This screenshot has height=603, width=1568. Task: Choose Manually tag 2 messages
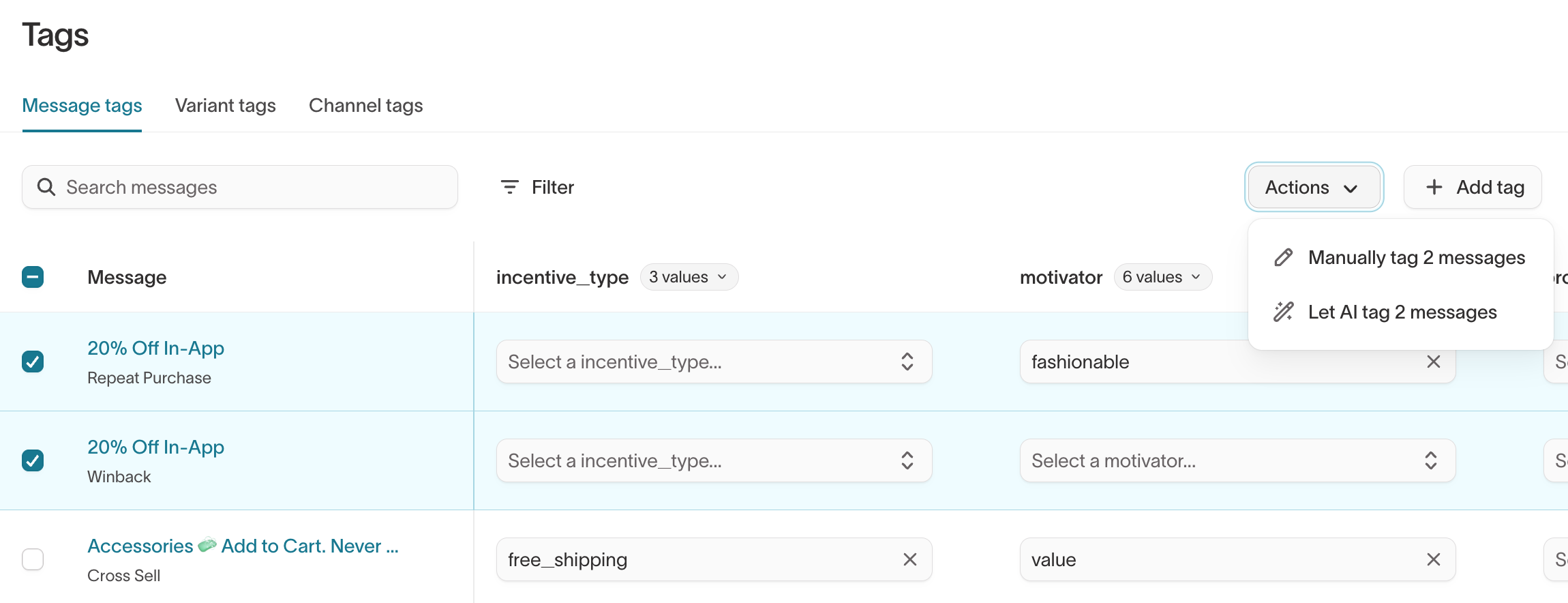1400,257
